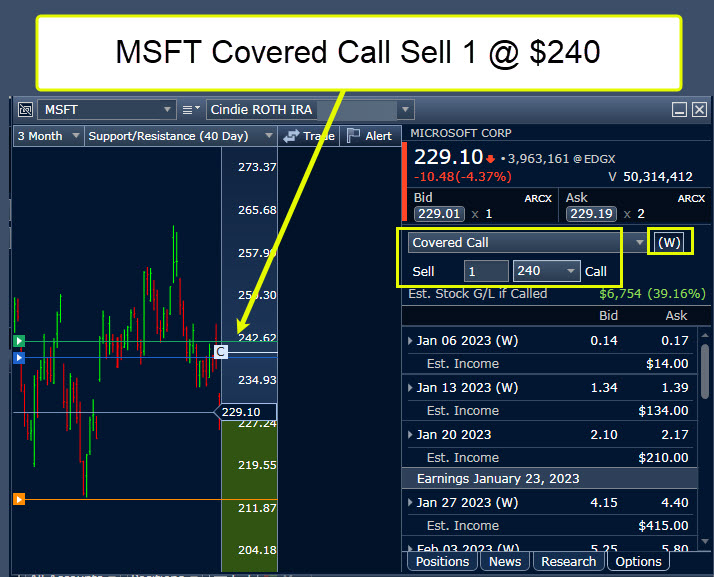This screenshot has width=714, height=577.
Task: Switch to the Positions tab
Action: click(x=442, y=561)
